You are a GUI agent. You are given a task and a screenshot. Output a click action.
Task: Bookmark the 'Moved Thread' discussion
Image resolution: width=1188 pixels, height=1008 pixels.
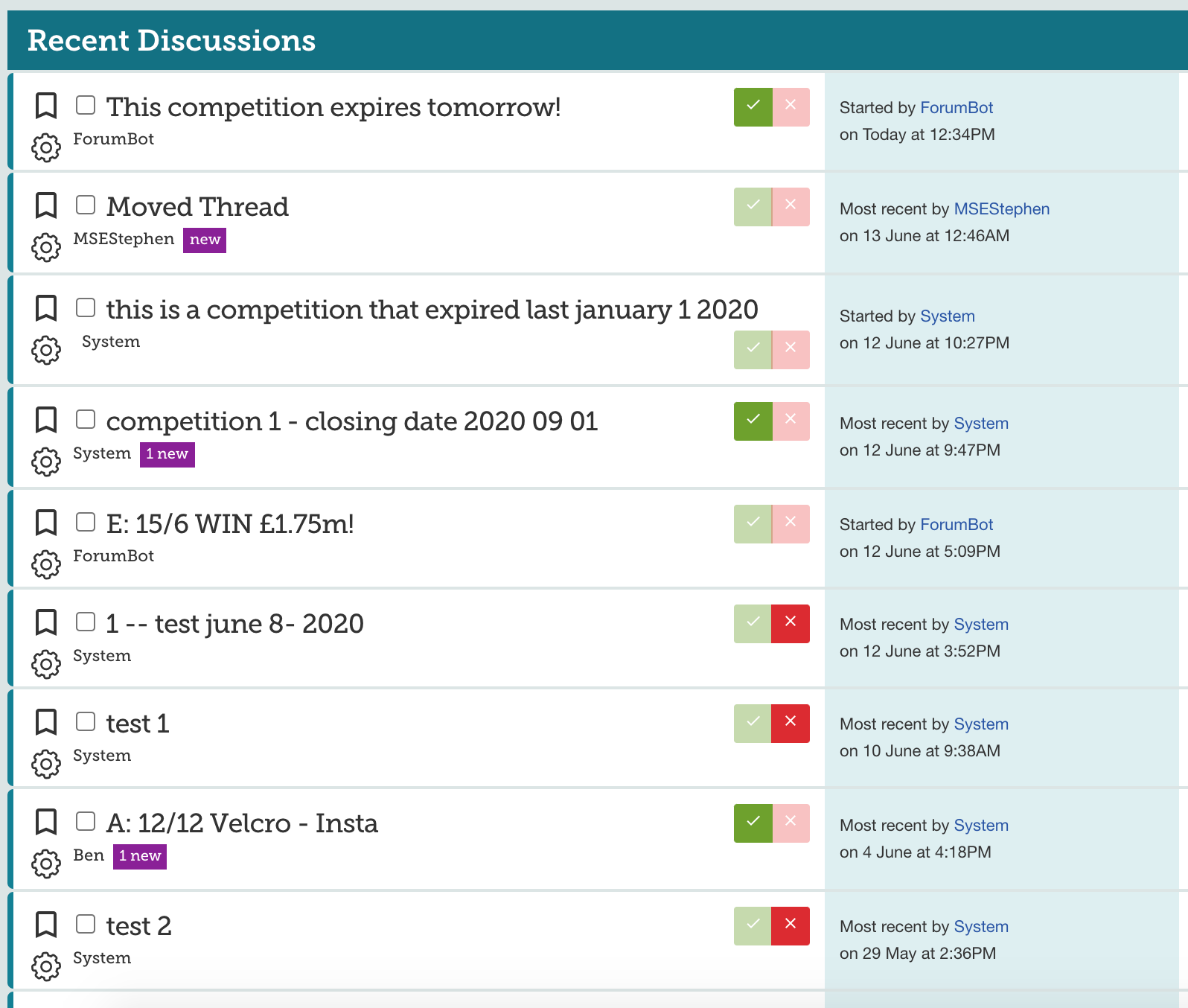46,205
